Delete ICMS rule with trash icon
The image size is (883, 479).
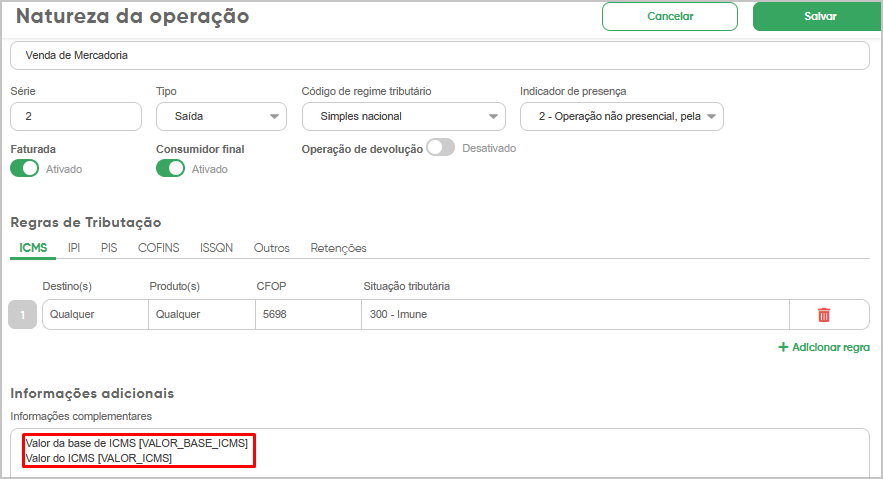click(824, 315)
